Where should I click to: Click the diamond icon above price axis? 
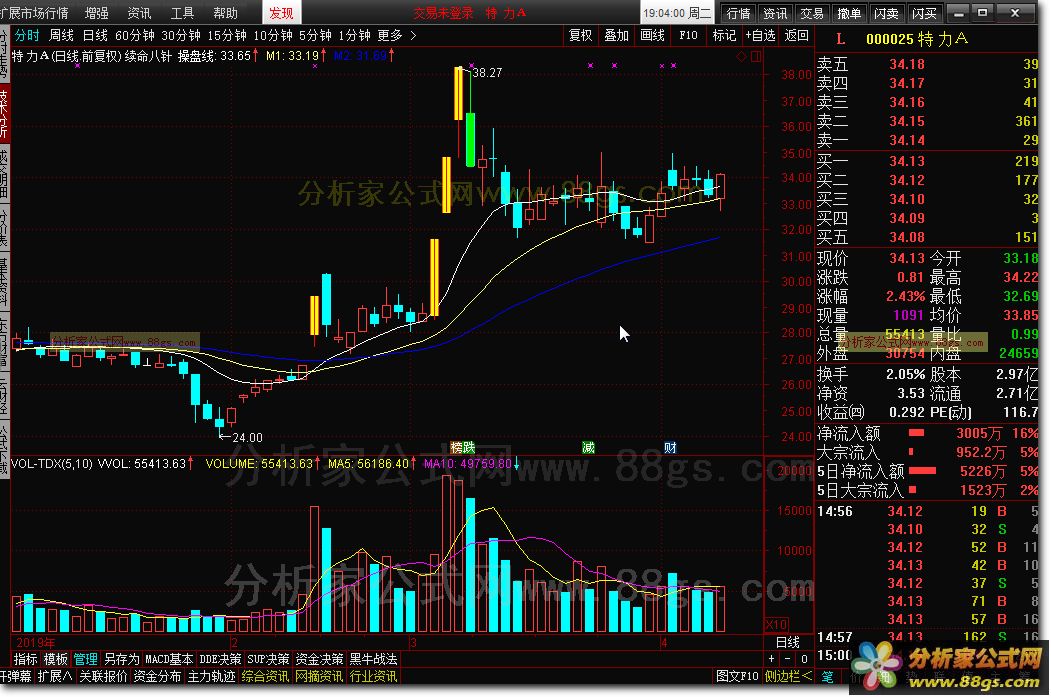tap(741, 57)
